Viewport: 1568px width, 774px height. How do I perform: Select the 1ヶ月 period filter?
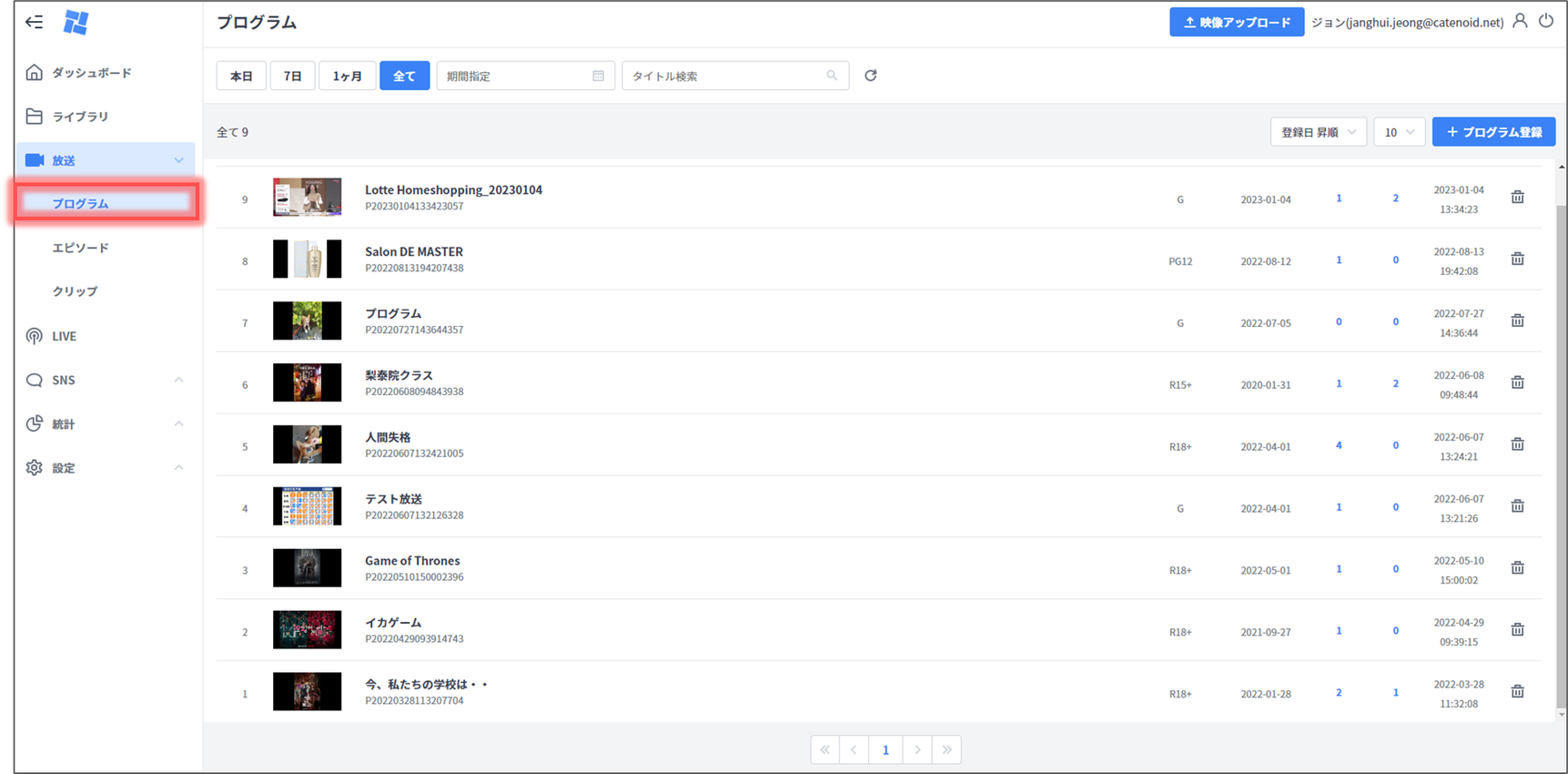pyautogui.click(x=347, y=76)
